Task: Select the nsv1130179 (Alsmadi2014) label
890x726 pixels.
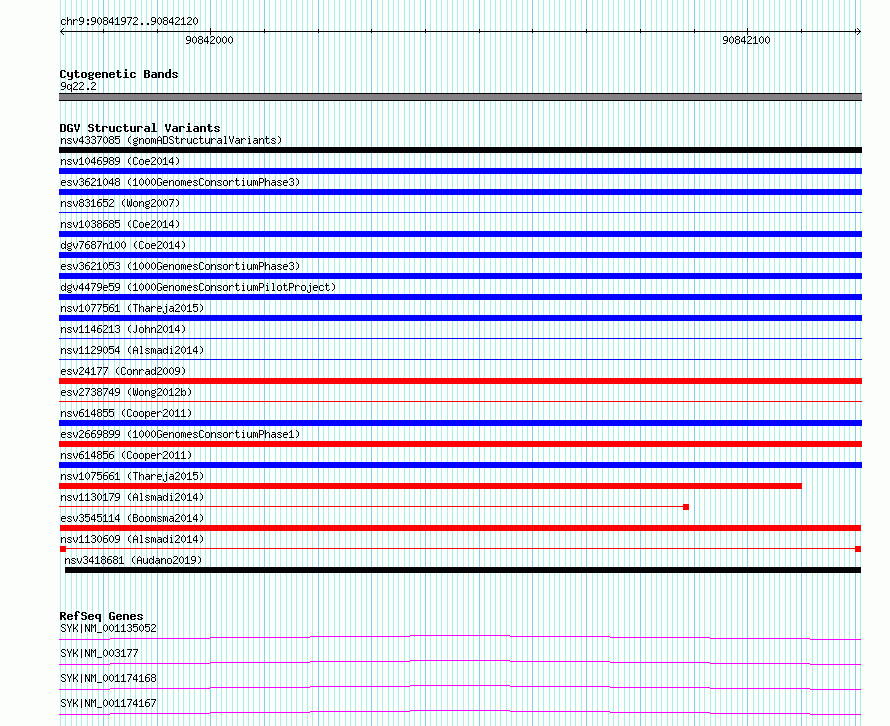Action: click(132, 497)
